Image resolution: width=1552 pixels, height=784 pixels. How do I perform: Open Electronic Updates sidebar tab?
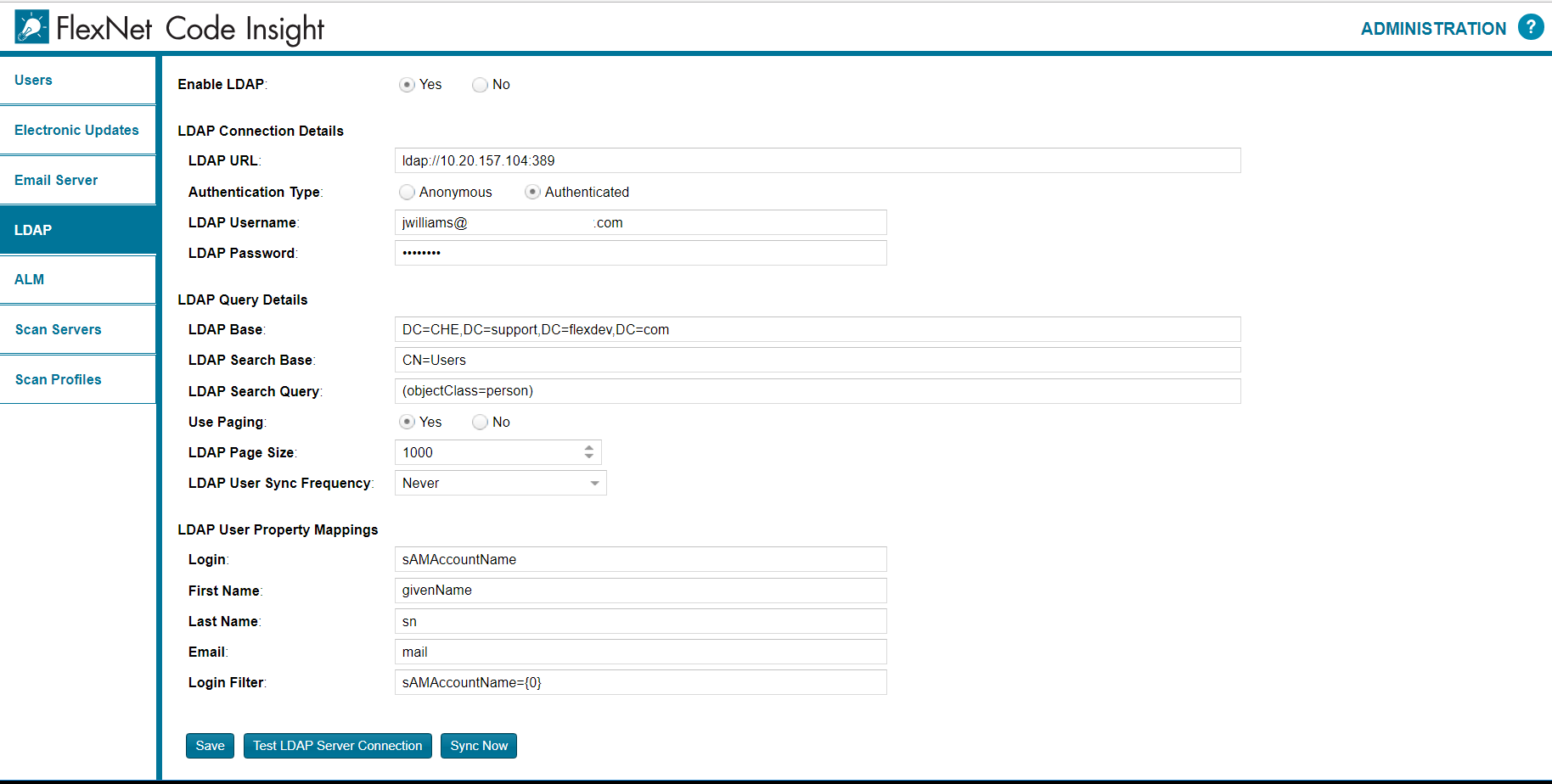point(78,131)
